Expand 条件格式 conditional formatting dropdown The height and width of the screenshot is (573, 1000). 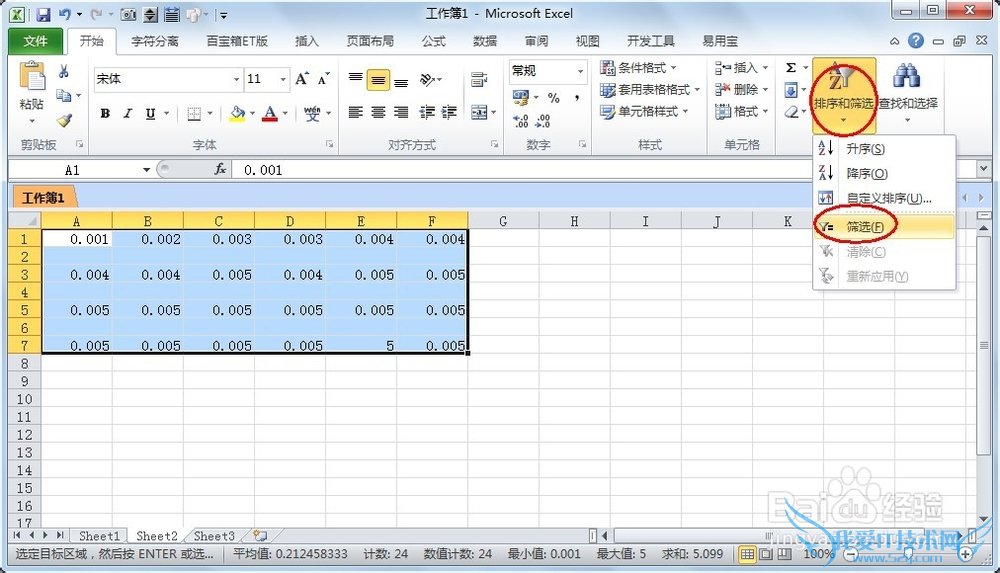[673, 68]
